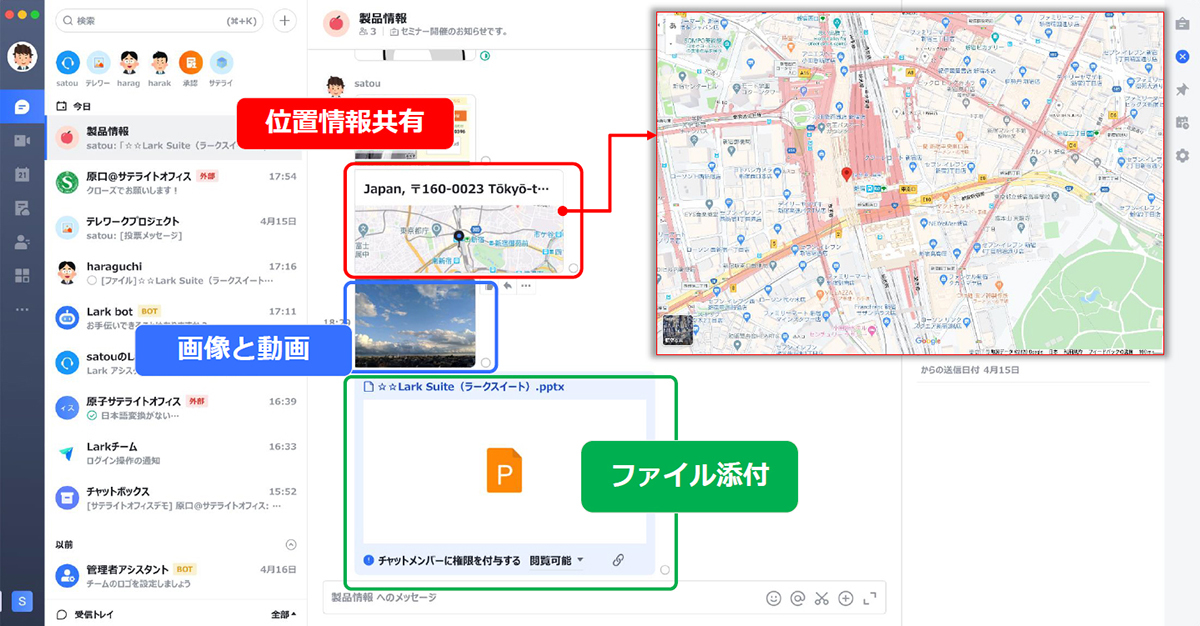Open 承認 approval shortcut icon
This screenshot has width=1200, height=626.
coord(190,63)
